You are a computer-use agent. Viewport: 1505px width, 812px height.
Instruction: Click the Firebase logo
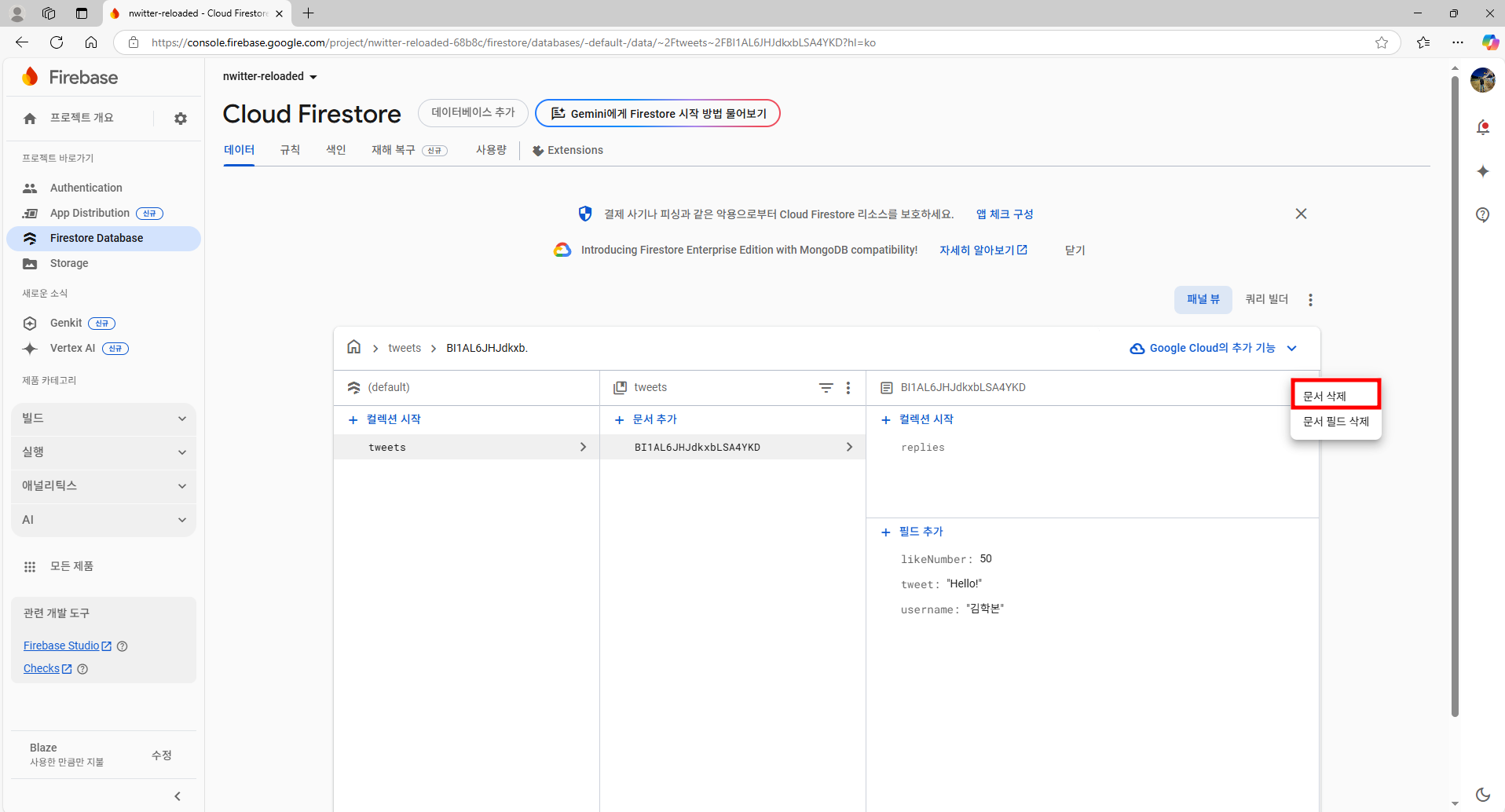[70, 77]
